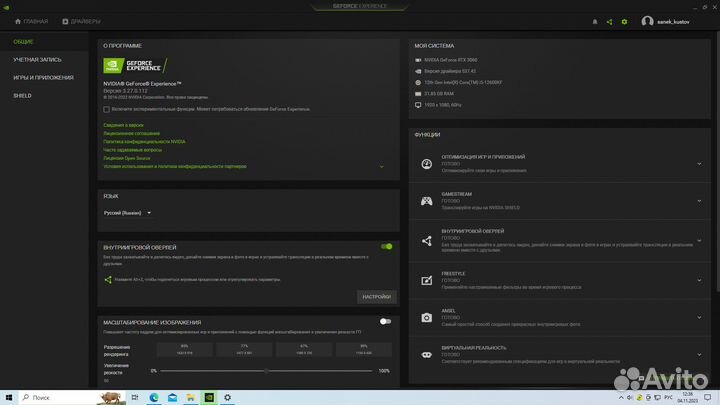This screenshot has width=720, height=405.
Task: Select Игры и приложения in the sidebar
Action: click(x=44, y=78)
